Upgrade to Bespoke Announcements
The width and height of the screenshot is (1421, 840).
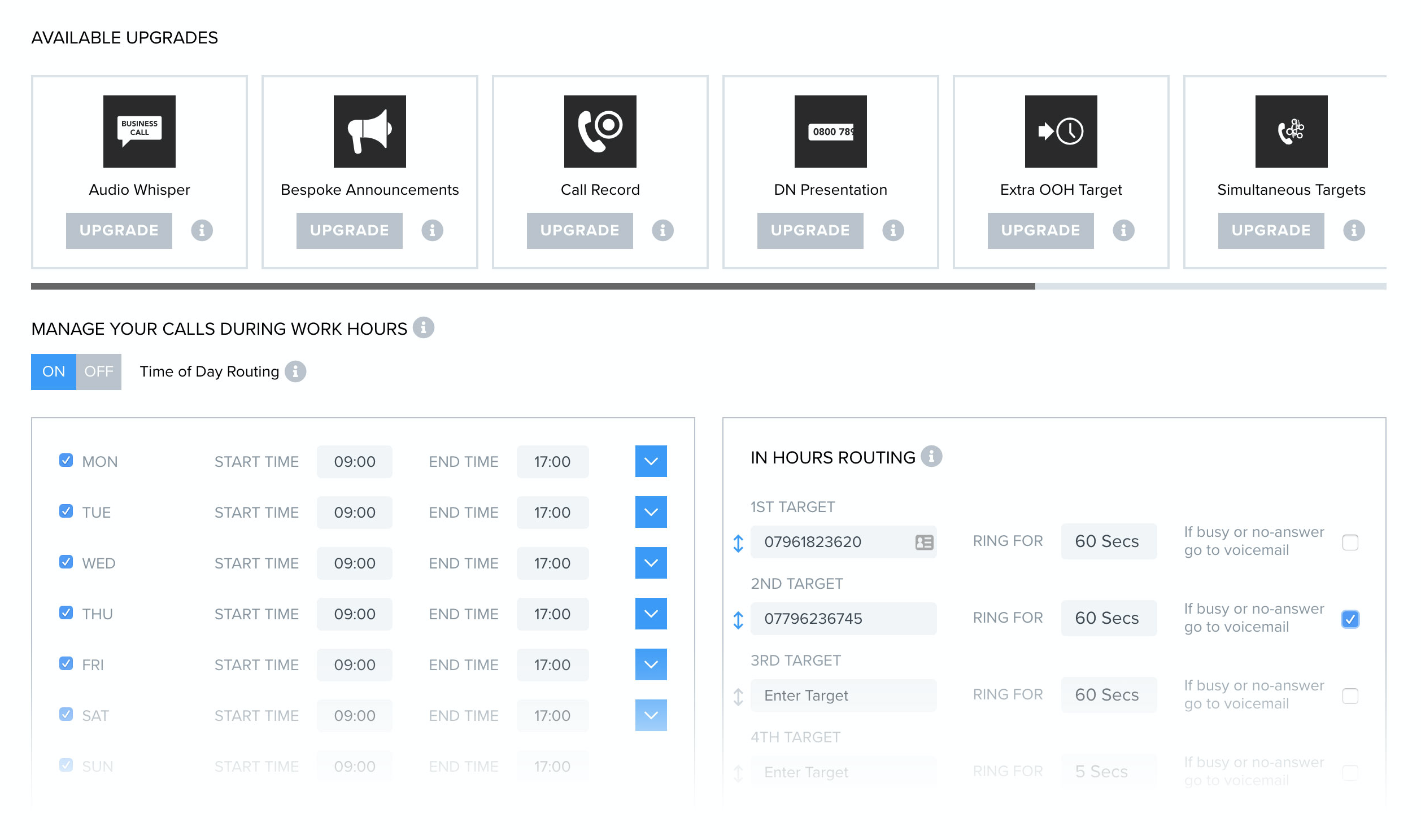point(349,231)
